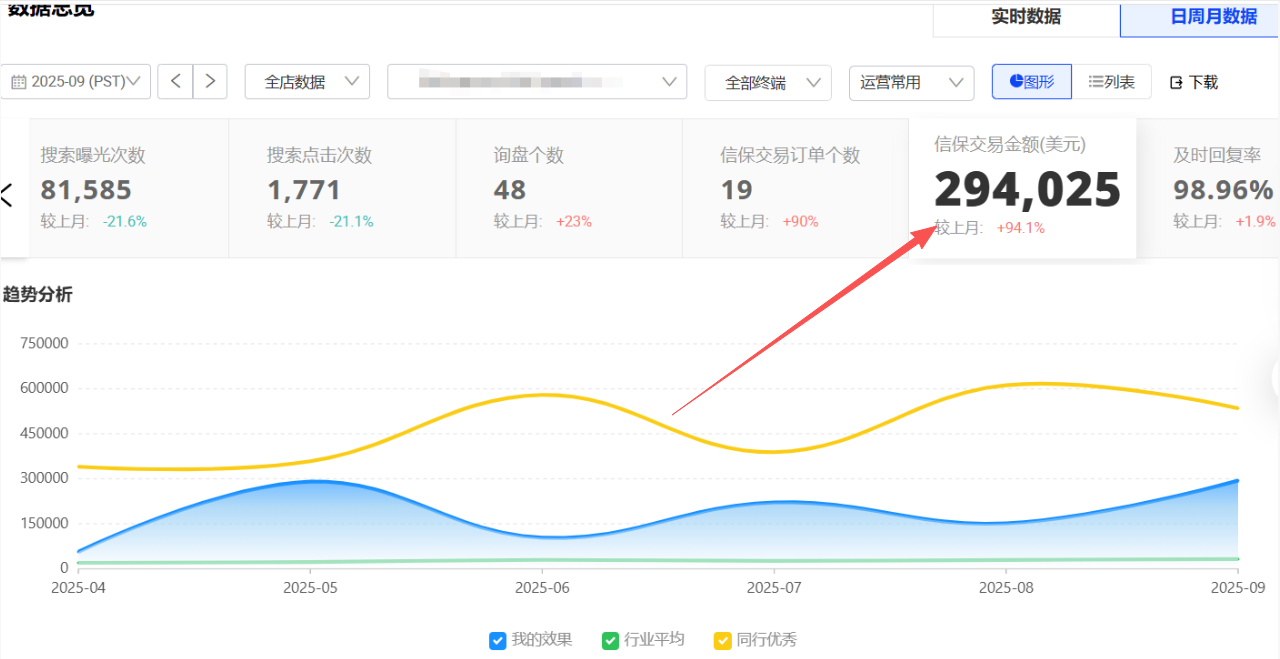Click the +23% change value

(x=573, y=221)
